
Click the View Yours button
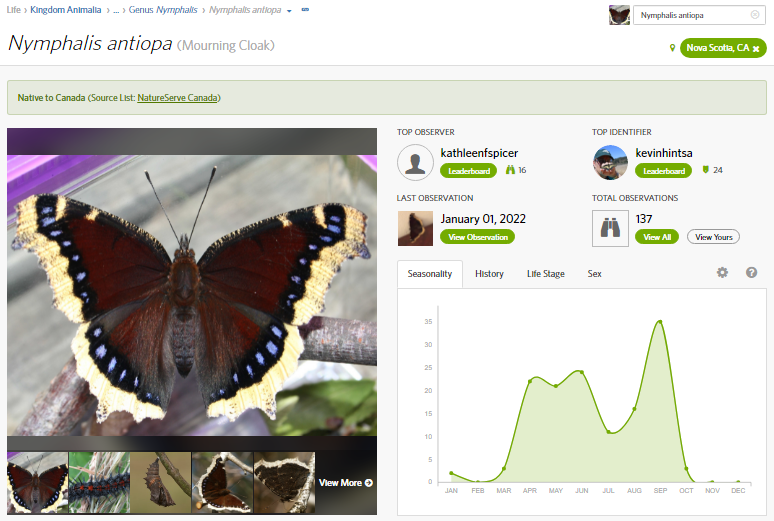[x=713, y=237]
